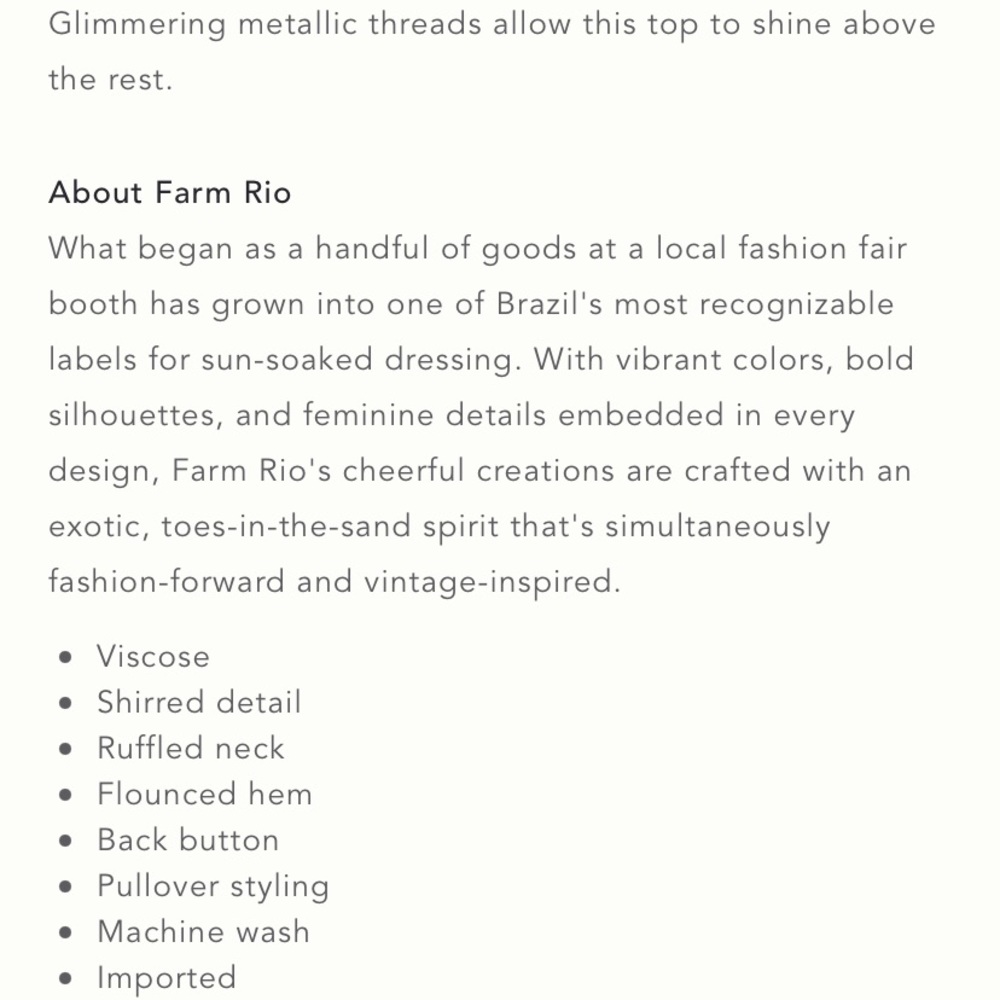This screenshot has width=1000, height=1000.
Task: Click the bullet dot beside Flounced hem
Action: point(65,795)
